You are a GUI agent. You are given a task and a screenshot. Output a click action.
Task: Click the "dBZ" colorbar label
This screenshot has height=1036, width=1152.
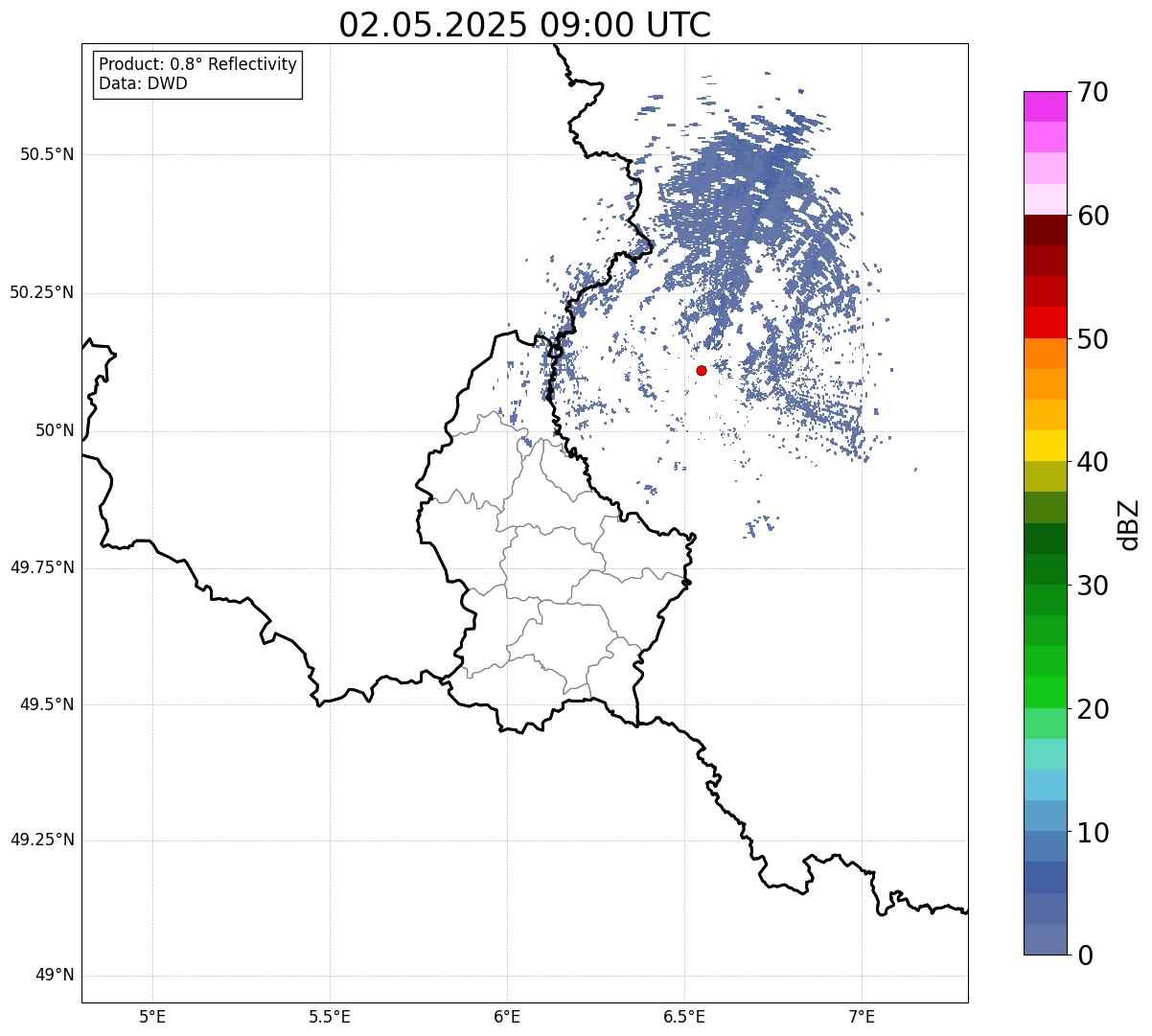click(x=1129, y=524)
